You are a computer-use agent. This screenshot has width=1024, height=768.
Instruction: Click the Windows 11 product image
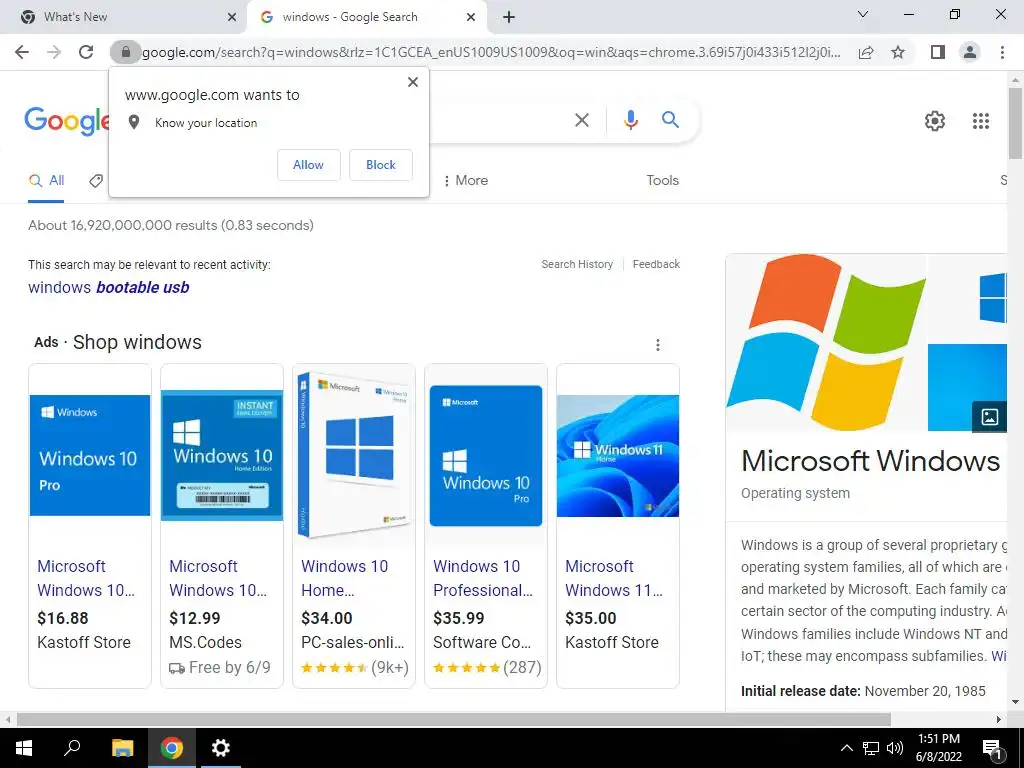pos(618,455)
